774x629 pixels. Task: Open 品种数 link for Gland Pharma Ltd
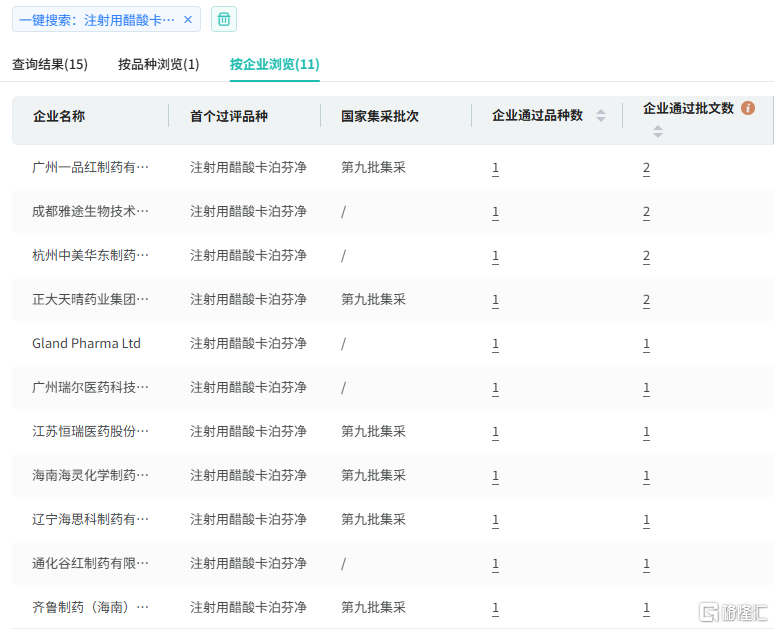495,344
